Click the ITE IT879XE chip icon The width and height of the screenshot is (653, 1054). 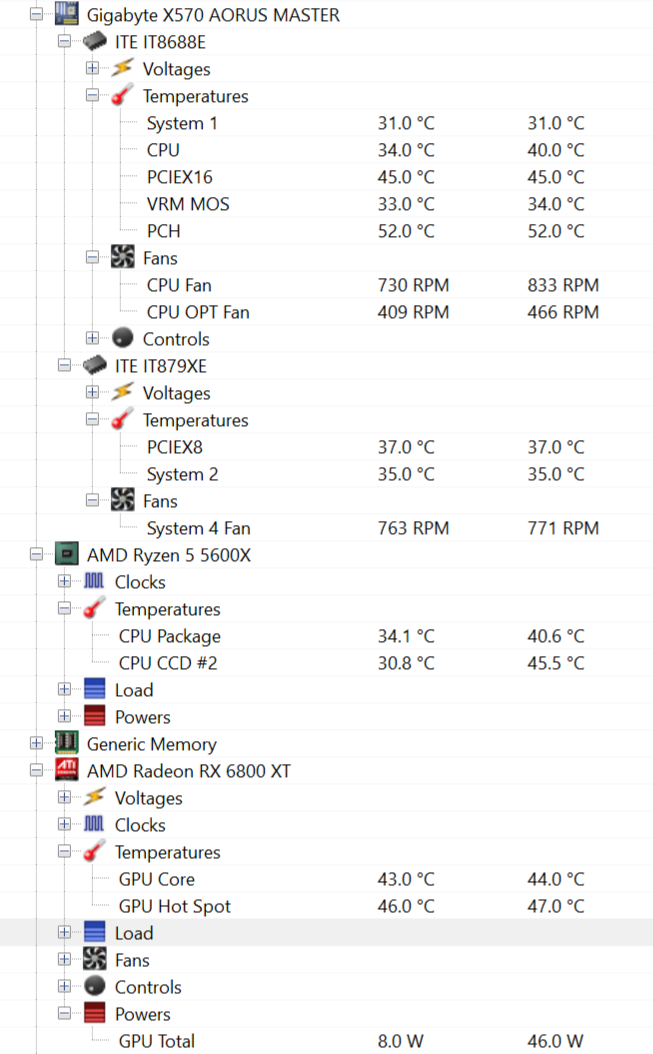point(94,365)
